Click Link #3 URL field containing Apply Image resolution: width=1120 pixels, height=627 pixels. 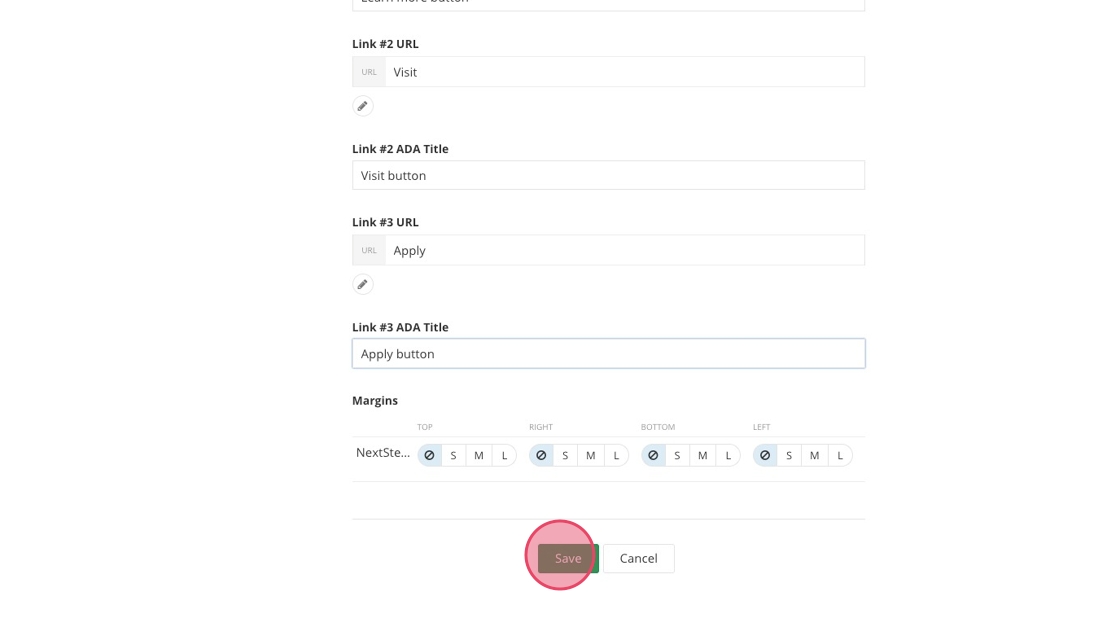[624, 250]
